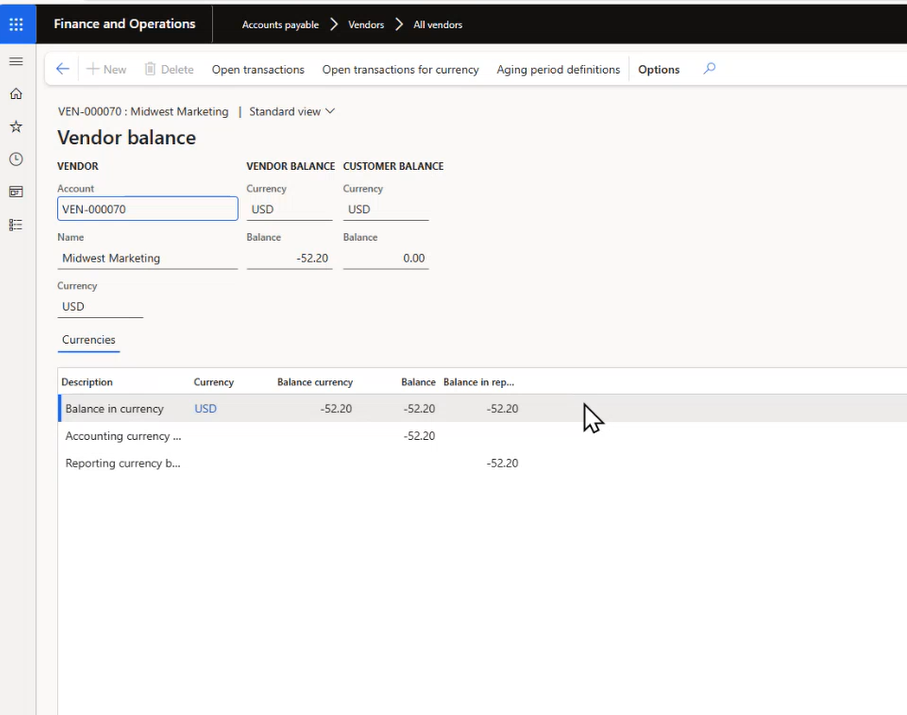Click the New button

[x=106, y=69]
